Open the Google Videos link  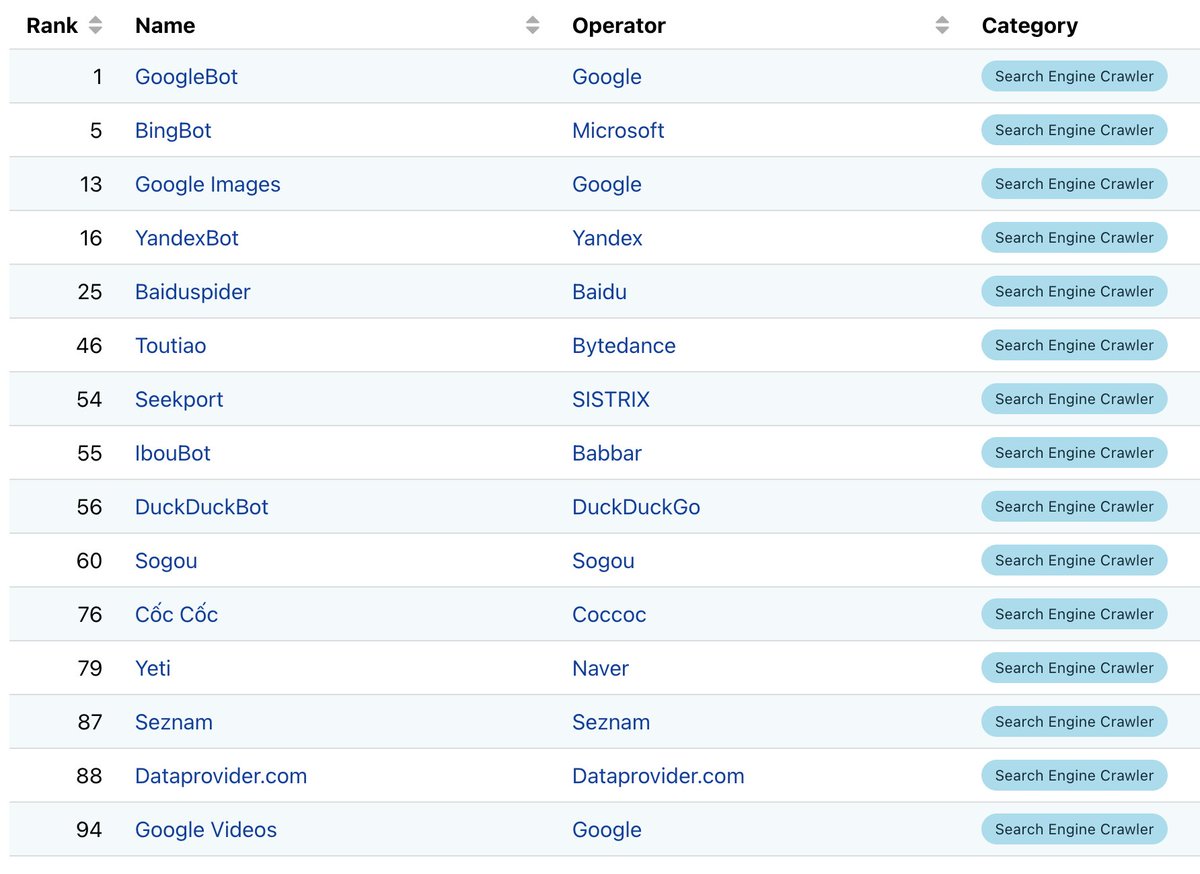tap(206, 830)
